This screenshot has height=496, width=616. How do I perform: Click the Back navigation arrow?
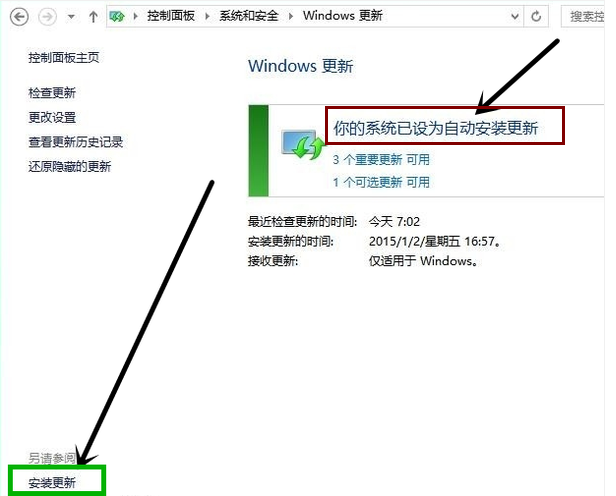pyautogui.click(x=21, y=17)
